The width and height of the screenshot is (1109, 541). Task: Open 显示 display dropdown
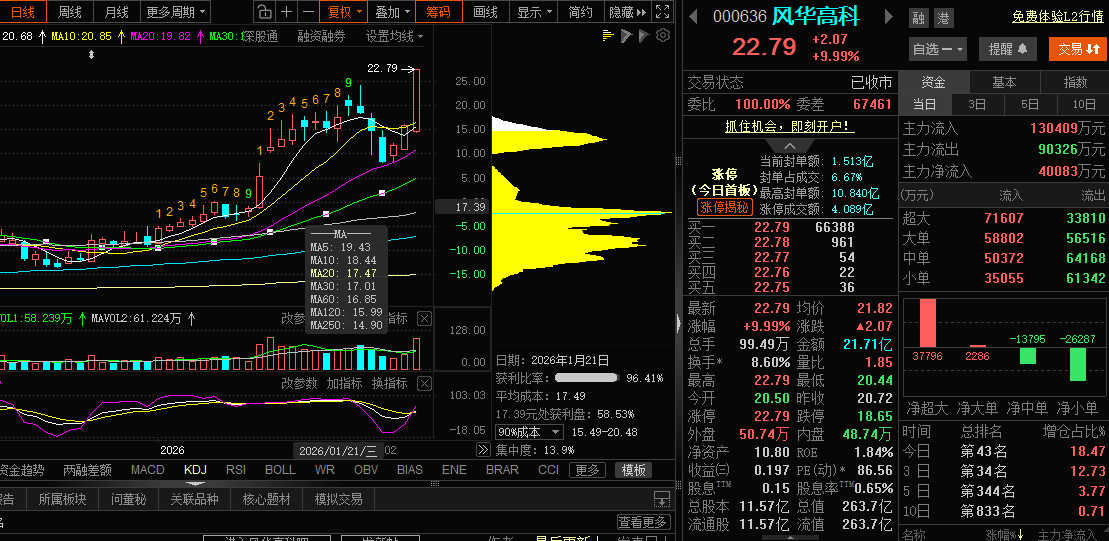(534, 11)
